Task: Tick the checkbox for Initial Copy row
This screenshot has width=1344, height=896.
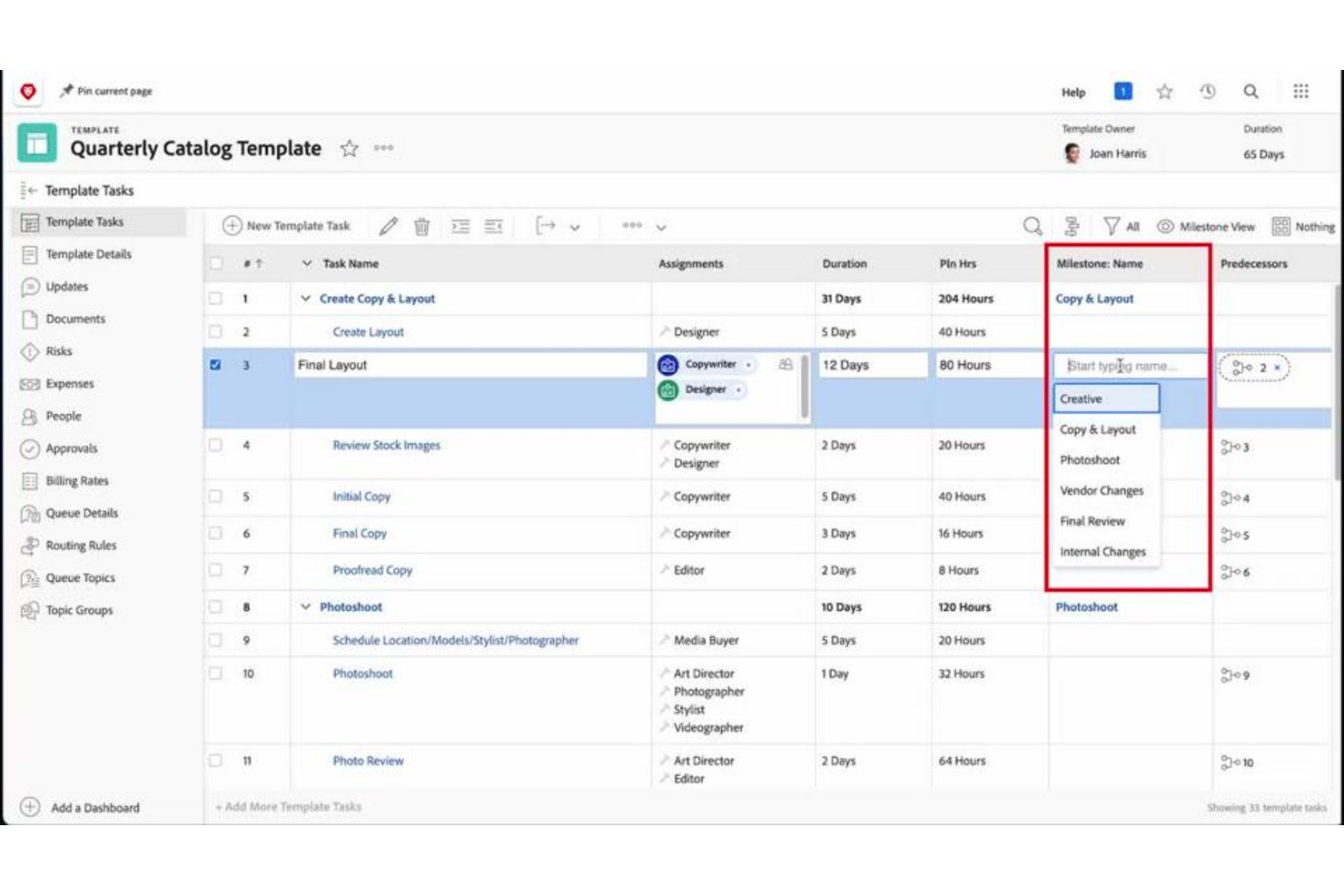Action: coord(215,497)
